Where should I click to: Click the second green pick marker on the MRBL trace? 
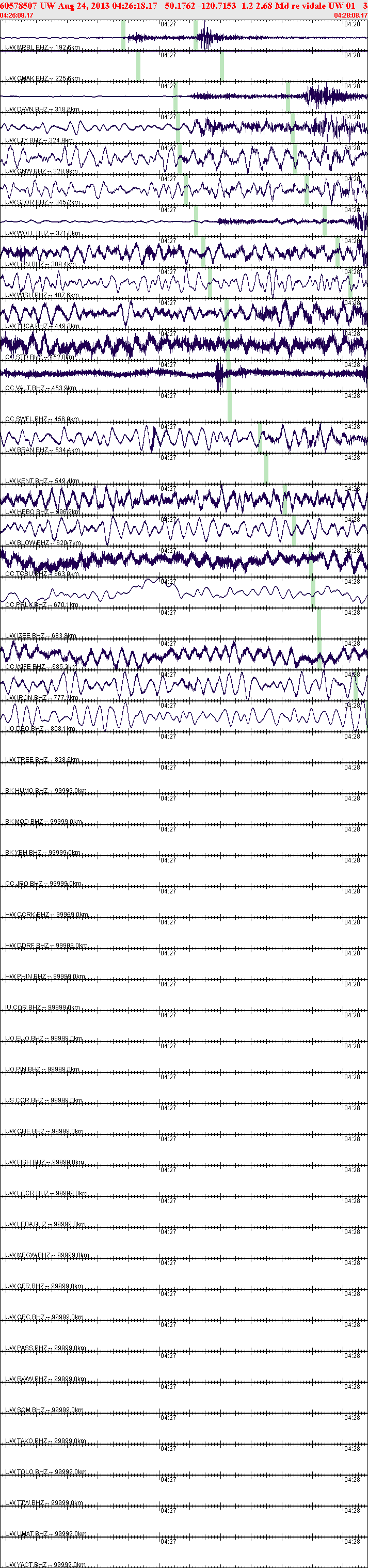(x=196, y=35)
